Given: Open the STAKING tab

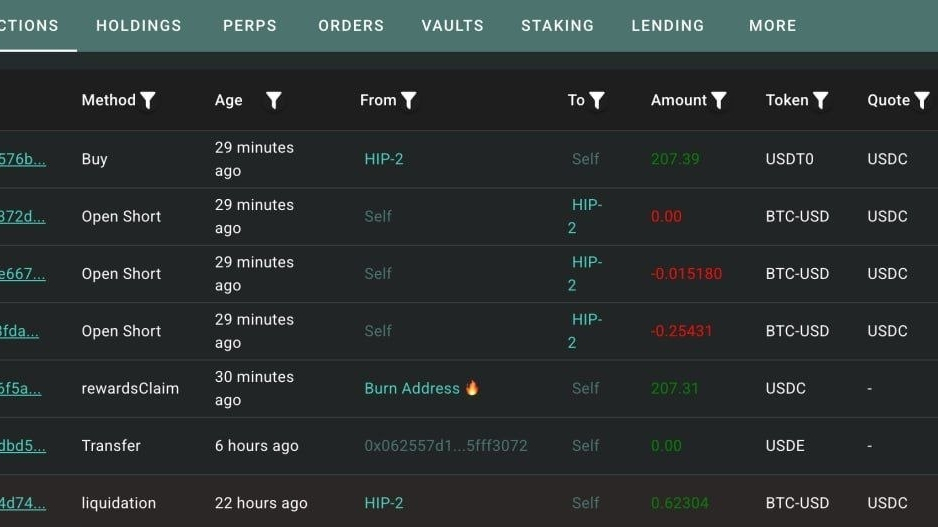Looking at the screenshot, I should pos(558,26).
